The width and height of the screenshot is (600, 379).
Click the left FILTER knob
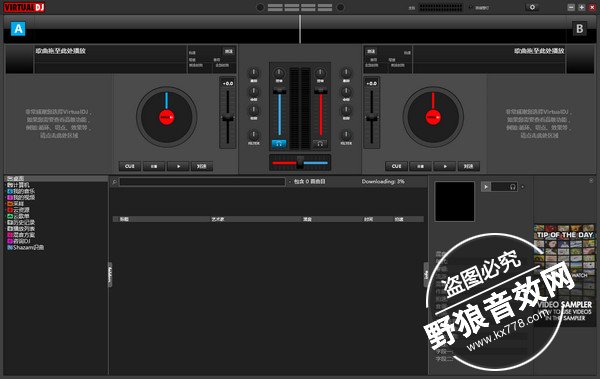[254, 135]
